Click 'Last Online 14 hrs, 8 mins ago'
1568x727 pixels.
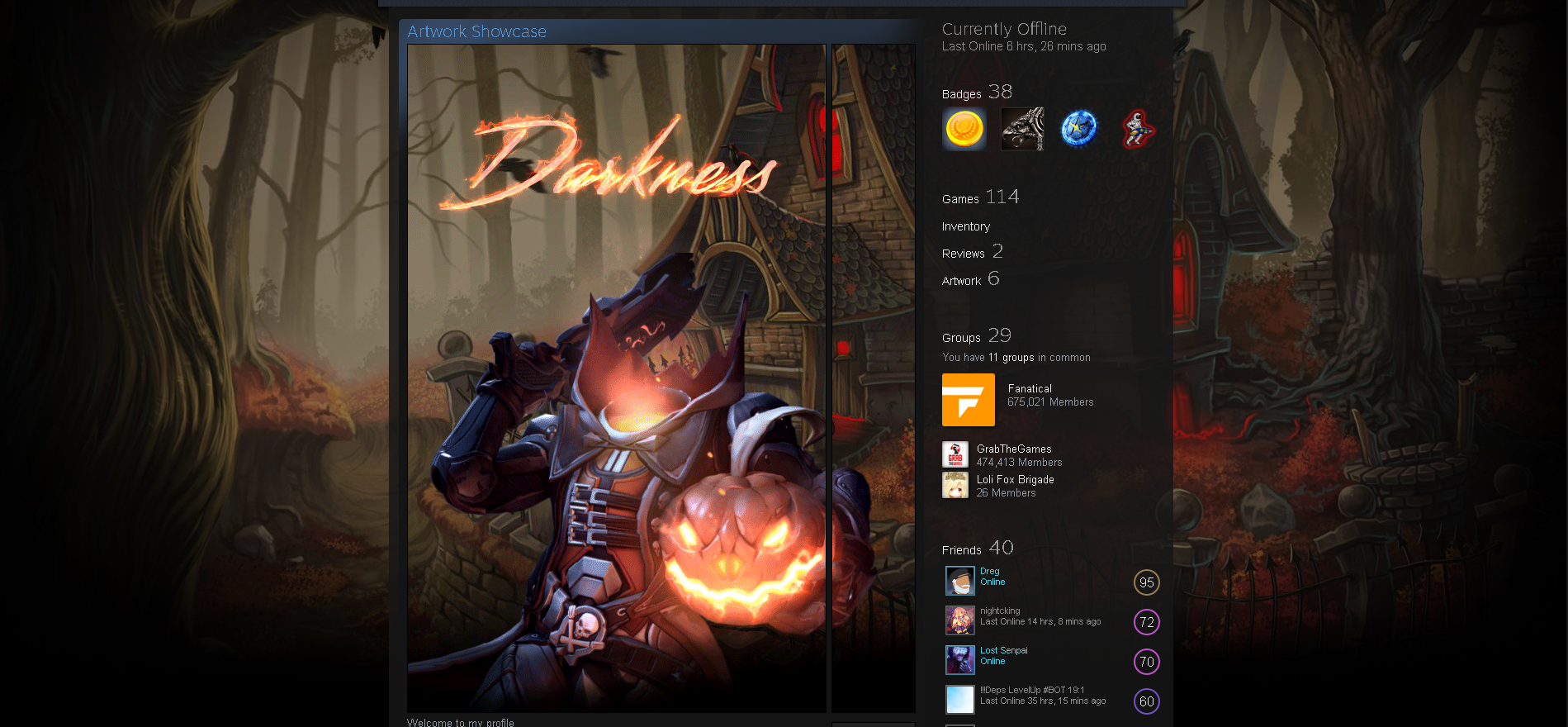pos(1040,622)
